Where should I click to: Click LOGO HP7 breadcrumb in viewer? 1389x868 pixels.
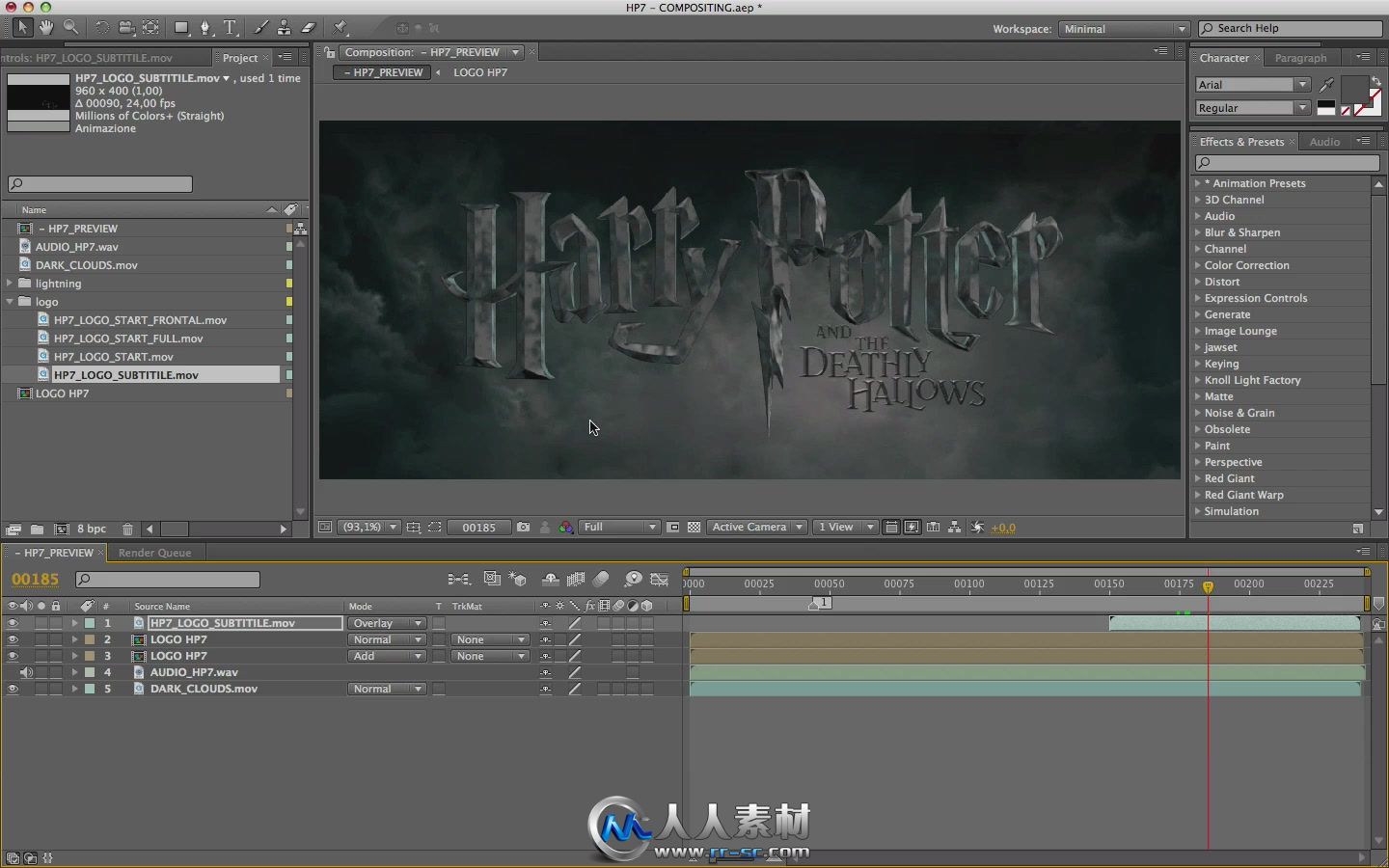coord(480,72)
